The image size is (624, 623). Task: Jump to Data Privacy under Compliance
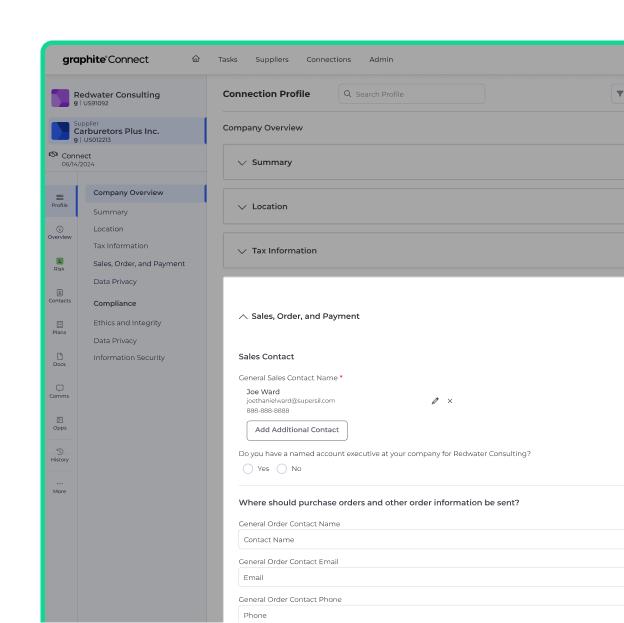point(115,341)
